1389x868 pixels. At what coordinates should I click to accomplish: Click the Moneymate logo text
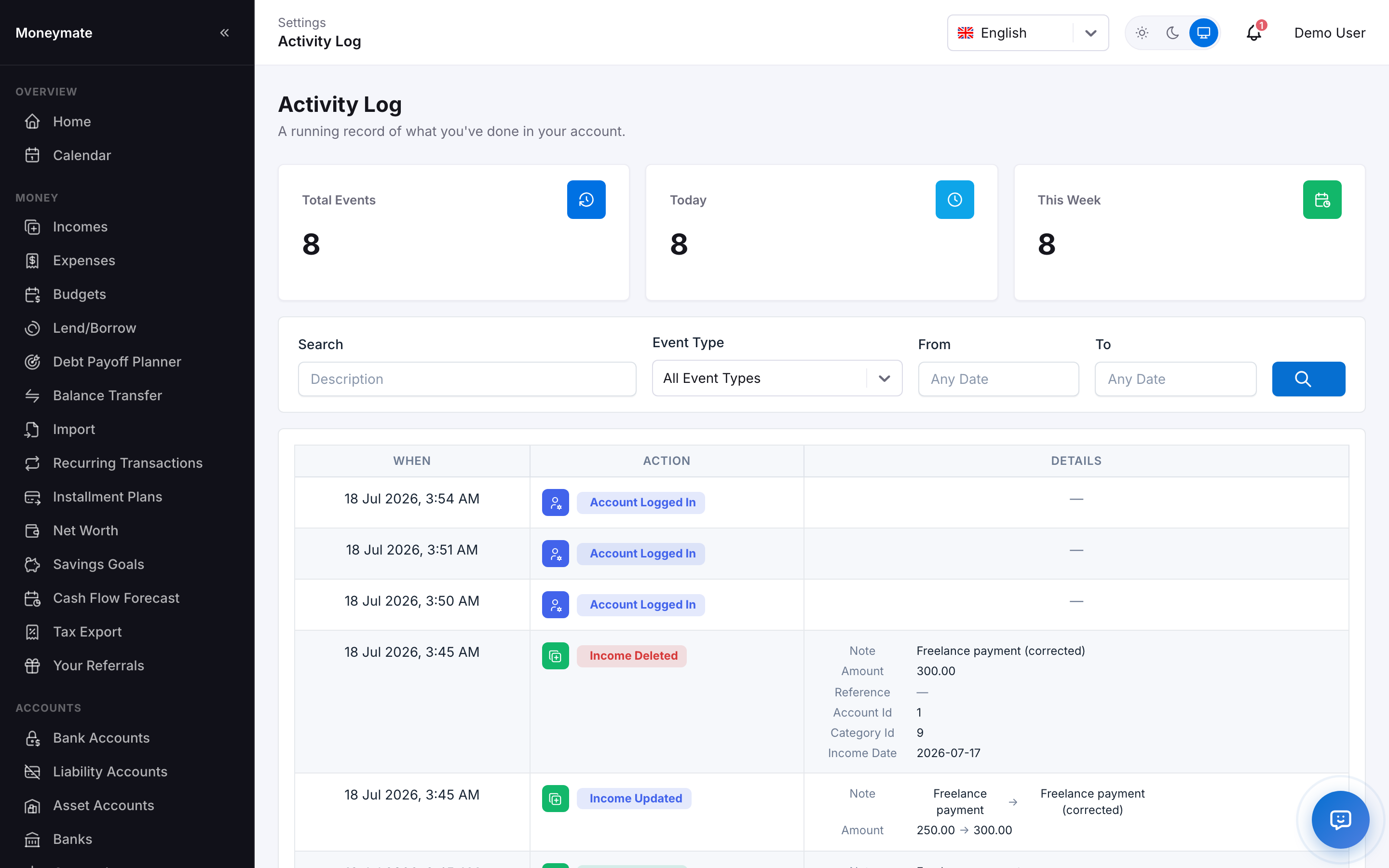point(54,33)
